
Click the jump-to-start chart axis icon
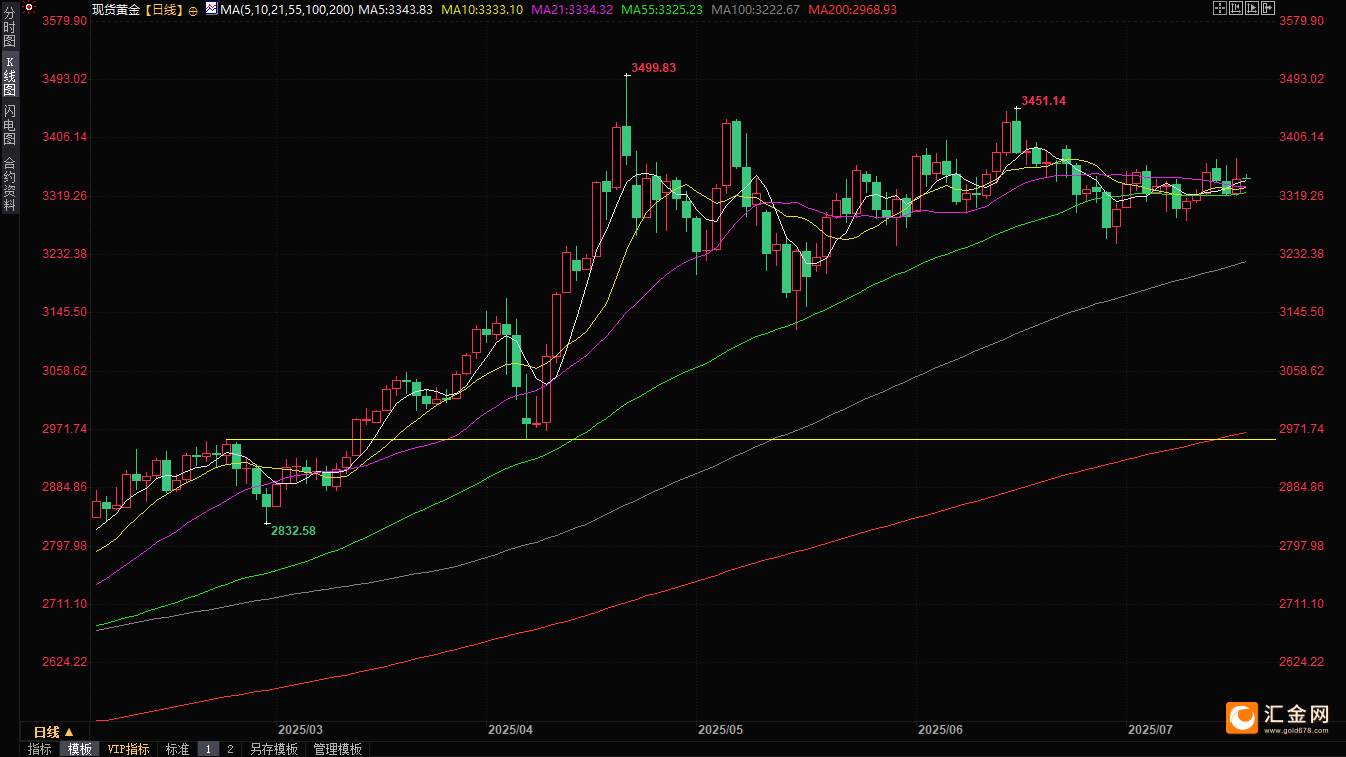click(1236, 8)
